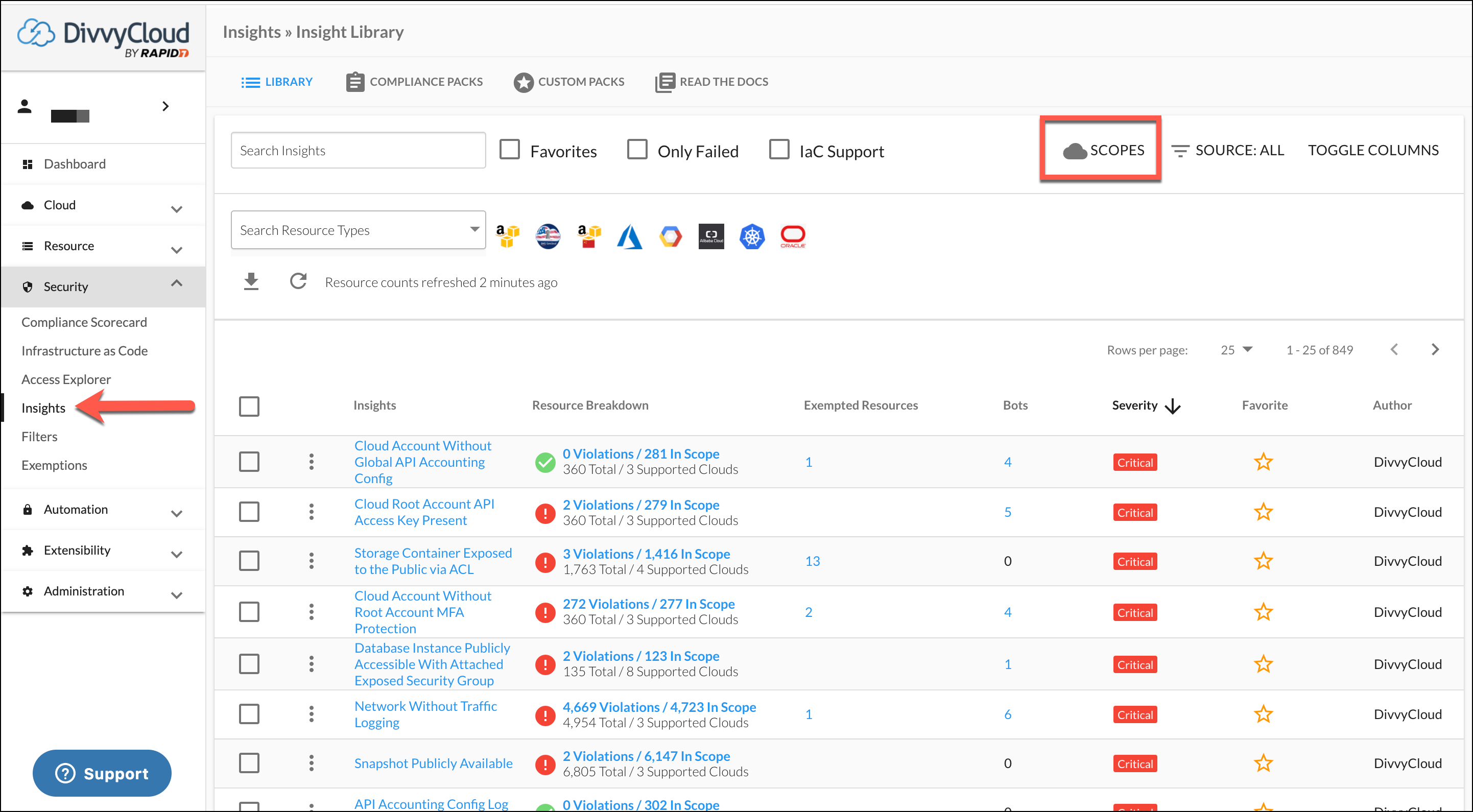Image resolution: width=1473 pixels, height=812 pixels.
Task: Click Toggle Columns
Action: click(x=1373, y=150)
